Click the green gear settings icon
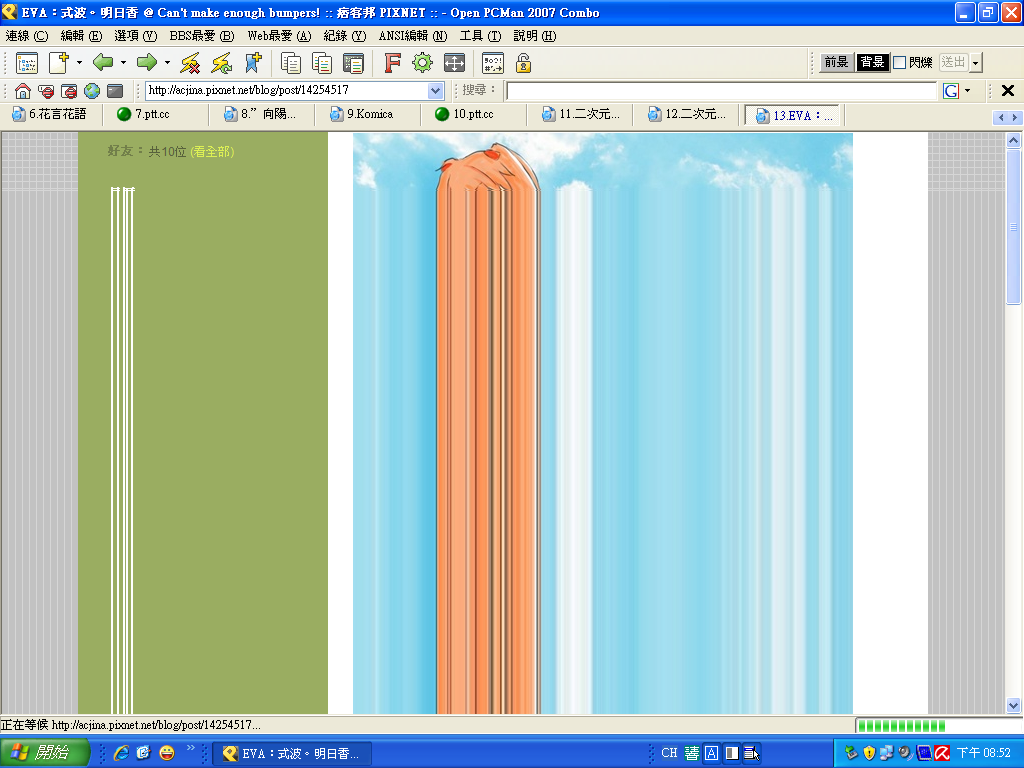 coord(422,63)
